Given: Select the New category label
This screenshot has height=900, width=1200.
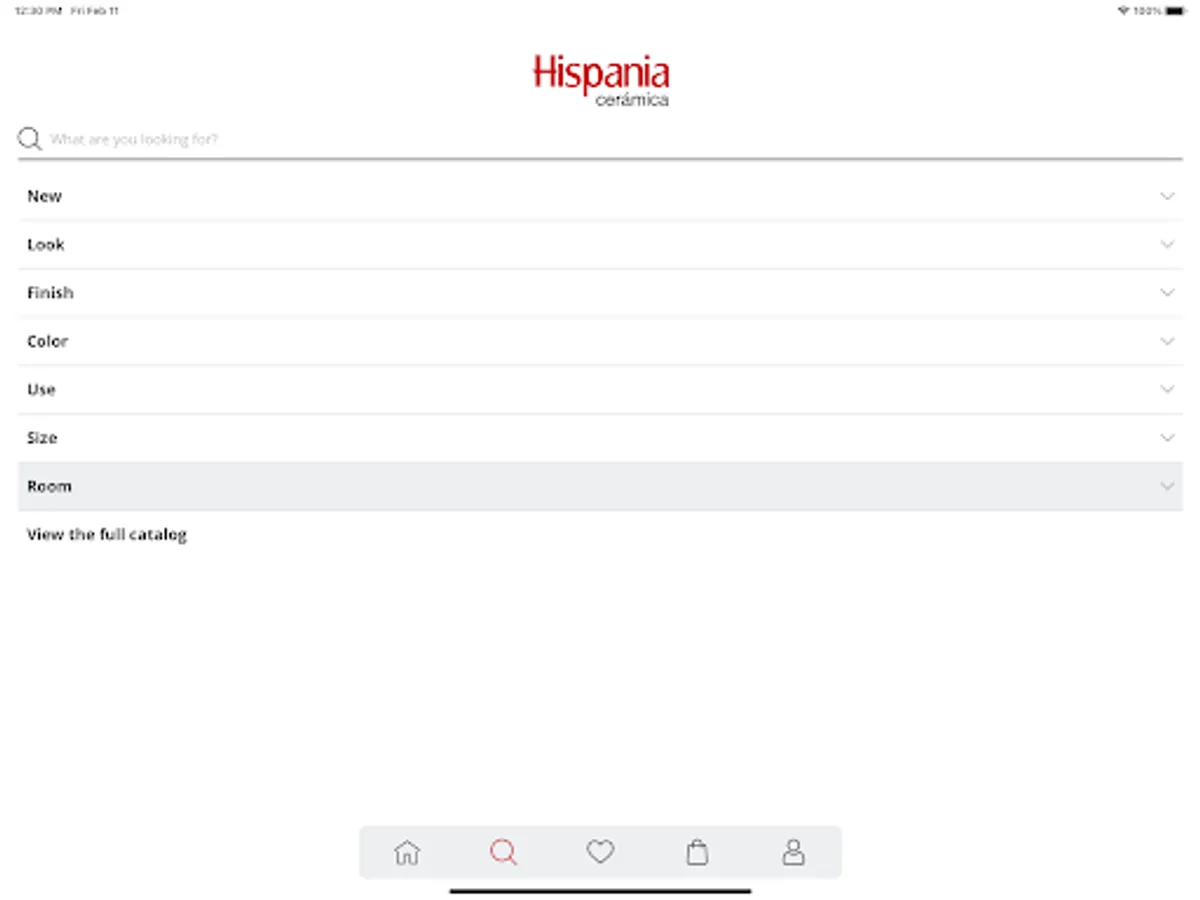Looking at the screenshot, I should click(x=44, y=196).
